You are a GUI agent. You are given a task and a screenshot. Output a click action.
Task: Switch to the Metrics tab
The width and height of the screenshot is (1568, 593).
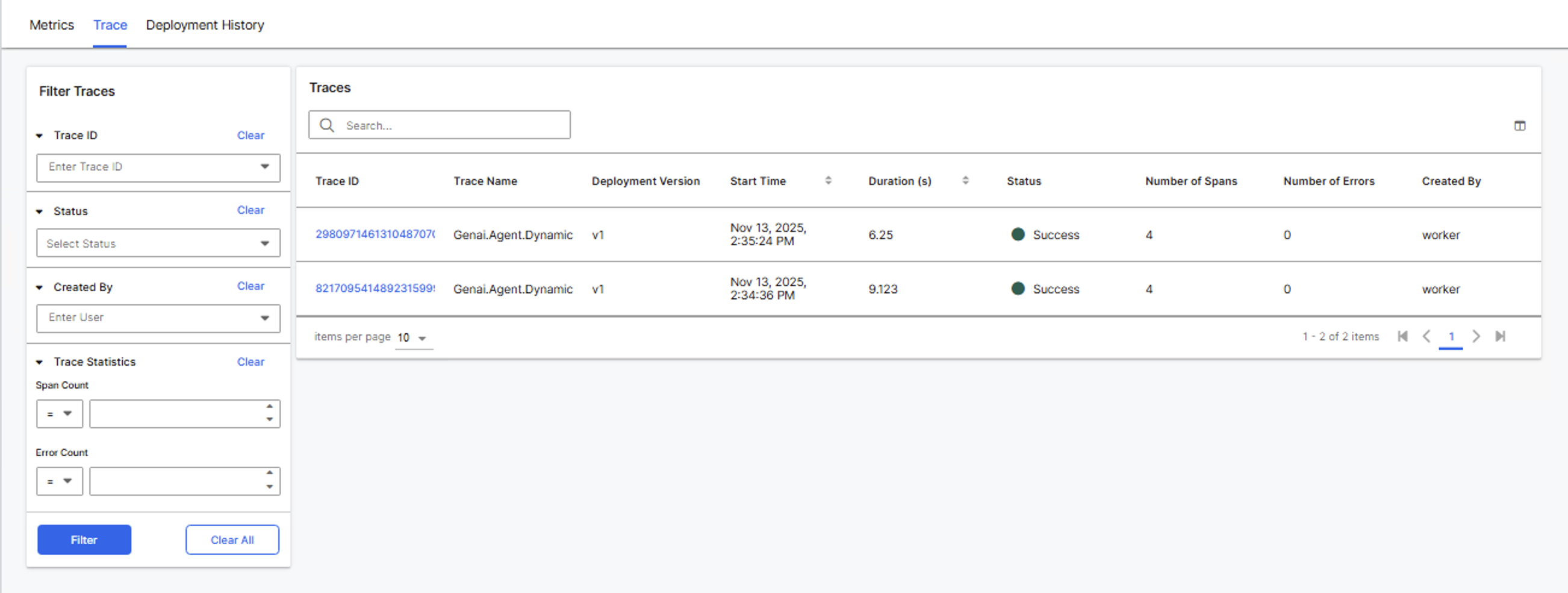(x=52, y=25)
